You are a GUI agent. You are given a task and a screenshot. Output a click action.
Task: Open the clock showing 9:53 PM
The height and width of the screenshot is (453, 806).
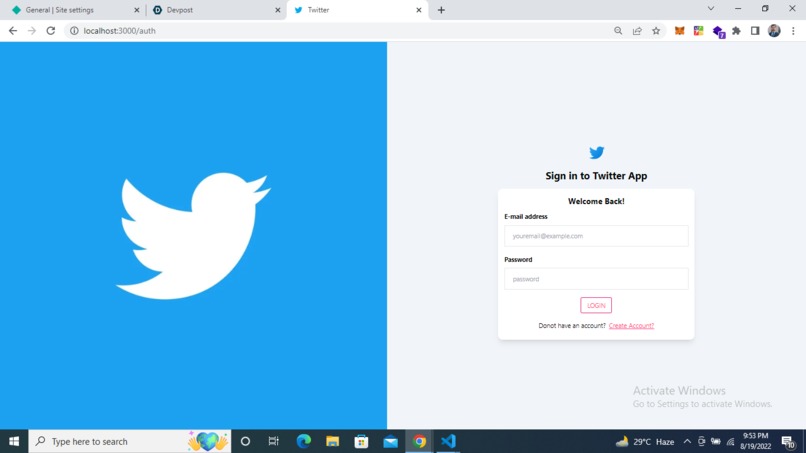(x=756, y=441)
